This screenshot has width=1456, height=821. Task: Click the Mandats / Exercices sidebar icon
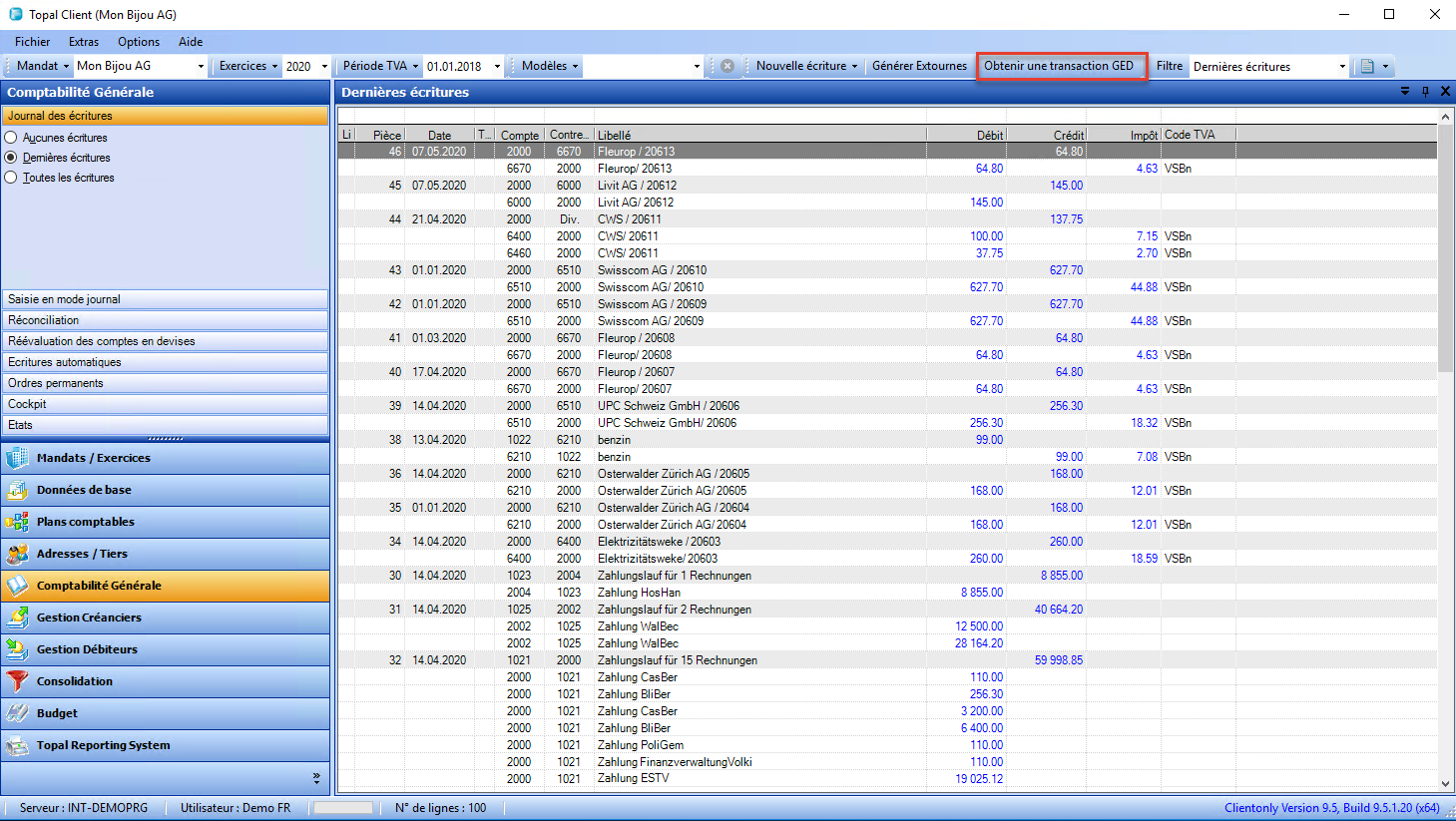[x=18, y=458]
